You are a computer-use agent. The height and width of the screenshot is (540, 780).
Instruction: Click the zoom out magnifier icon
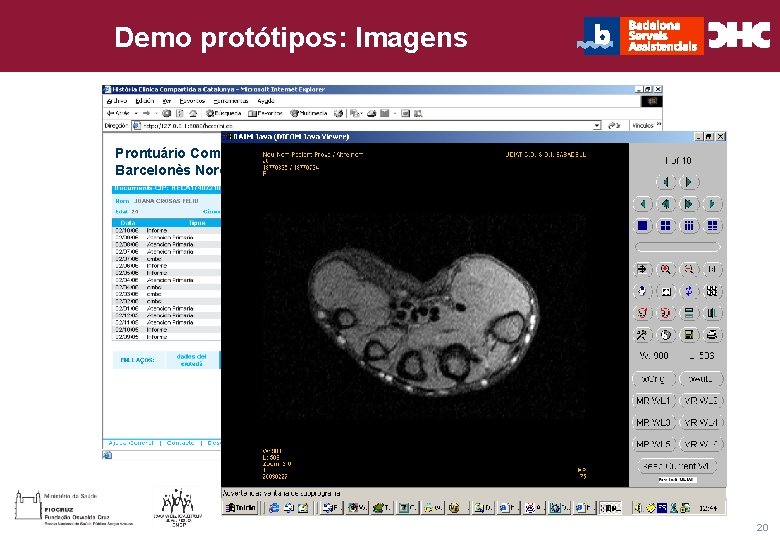click(688, 269)
